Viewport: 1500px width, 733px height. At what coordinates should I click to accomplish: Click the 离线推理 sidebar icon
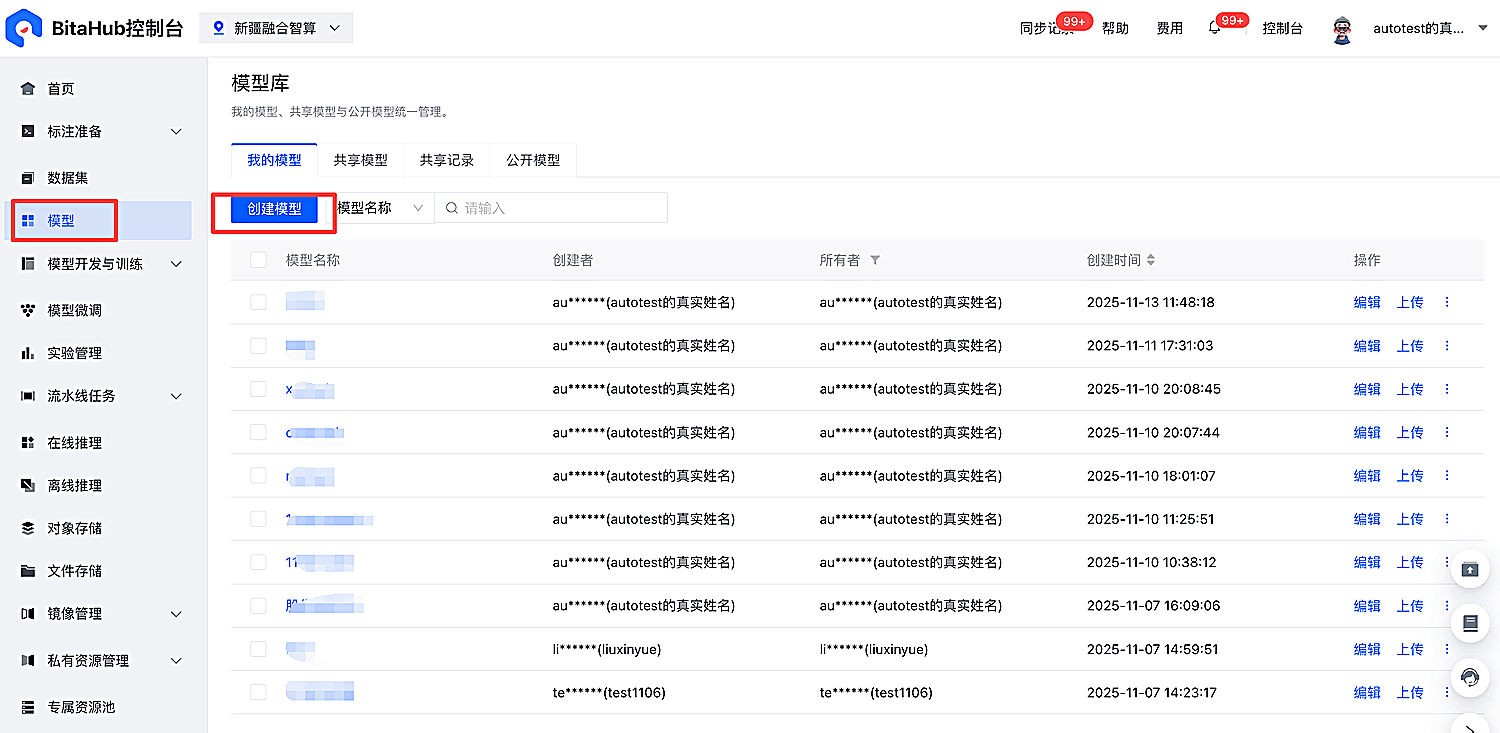(28, 486)
